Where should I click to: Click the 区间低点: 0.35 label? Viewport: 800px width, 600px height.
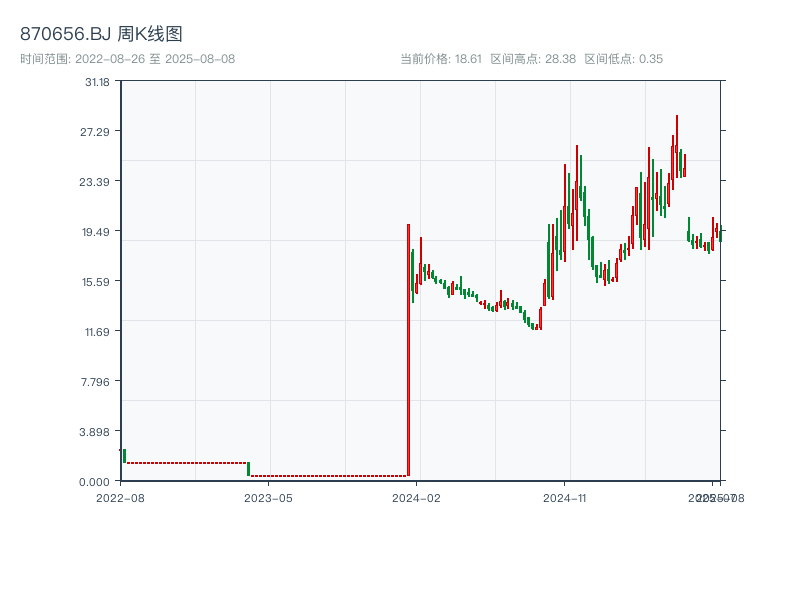623,59
